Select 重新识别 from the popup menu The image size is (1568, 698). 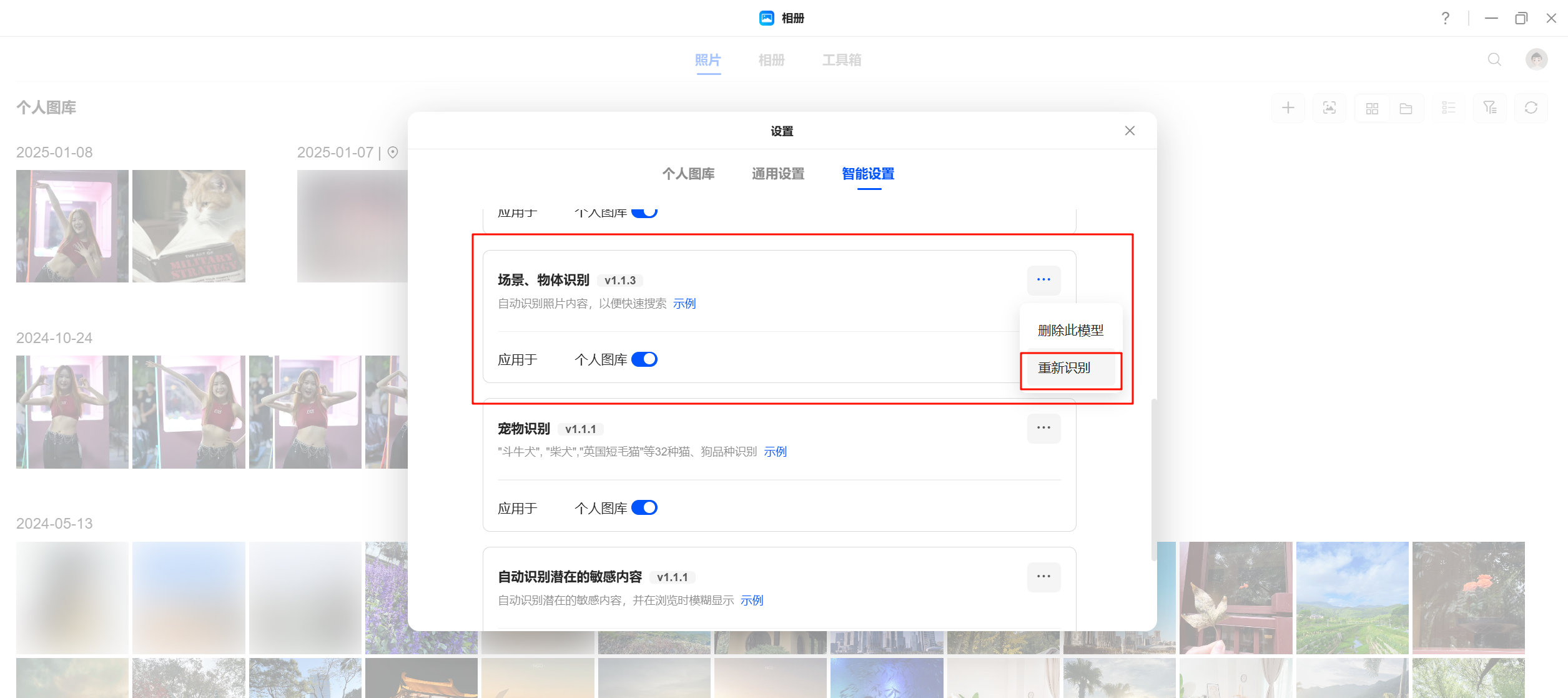[1070, 368]
